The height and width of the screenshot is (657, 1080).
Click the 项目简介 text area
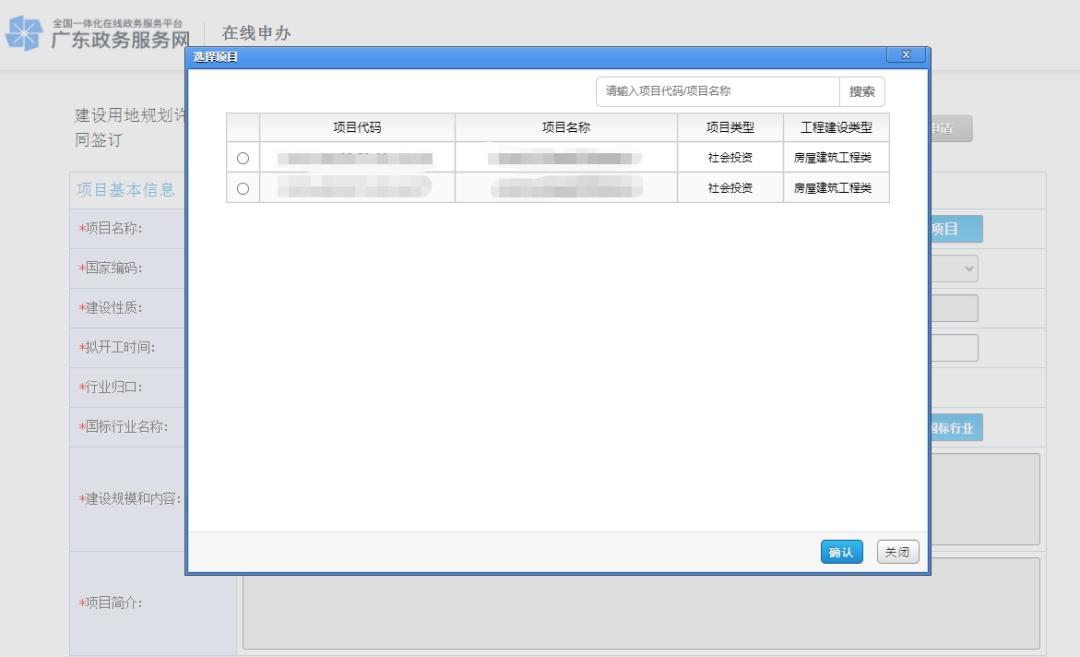pos(640,603)
